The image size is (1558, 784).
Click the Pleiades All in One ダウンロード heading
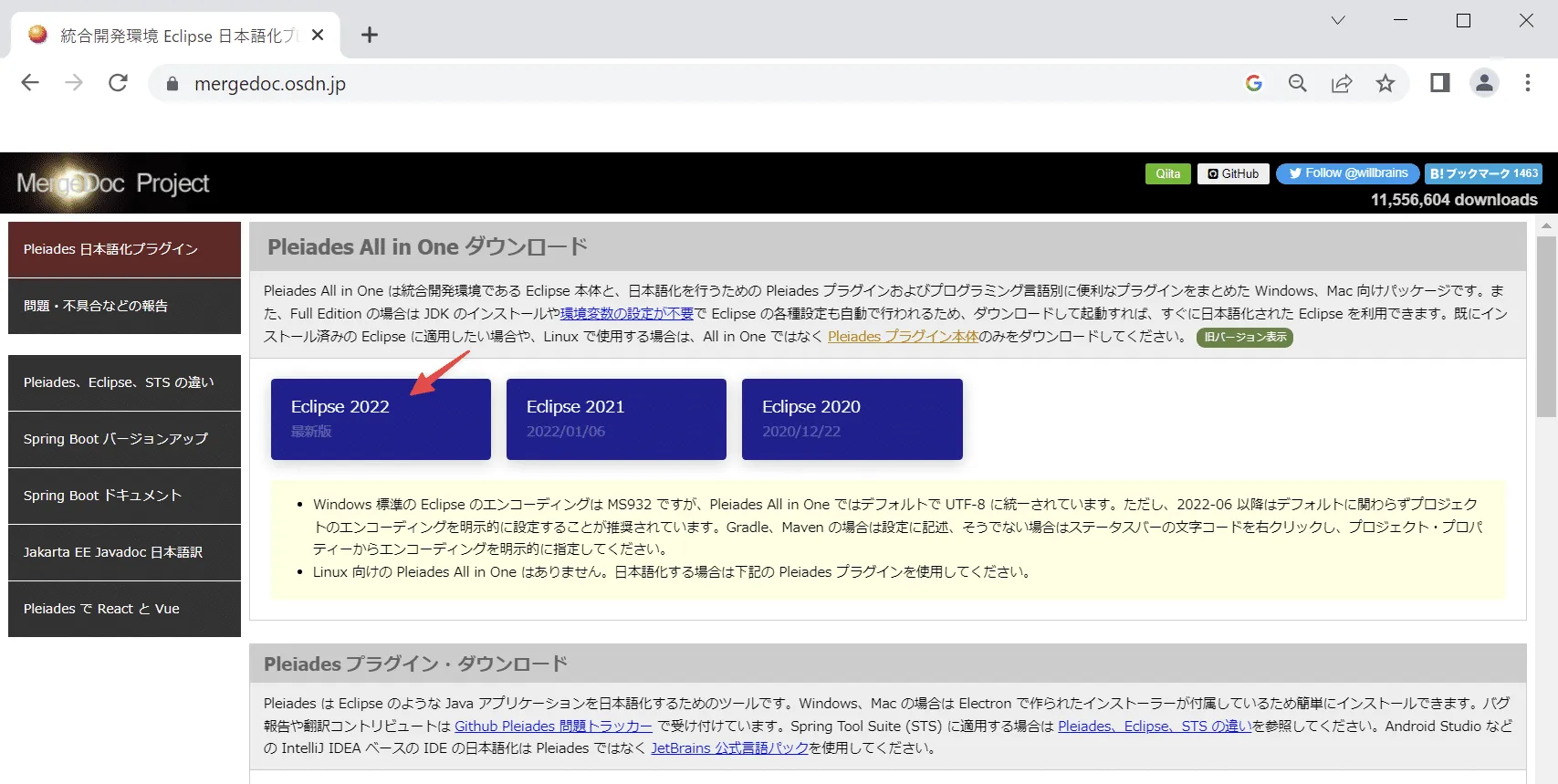click(x=427, y=247)
